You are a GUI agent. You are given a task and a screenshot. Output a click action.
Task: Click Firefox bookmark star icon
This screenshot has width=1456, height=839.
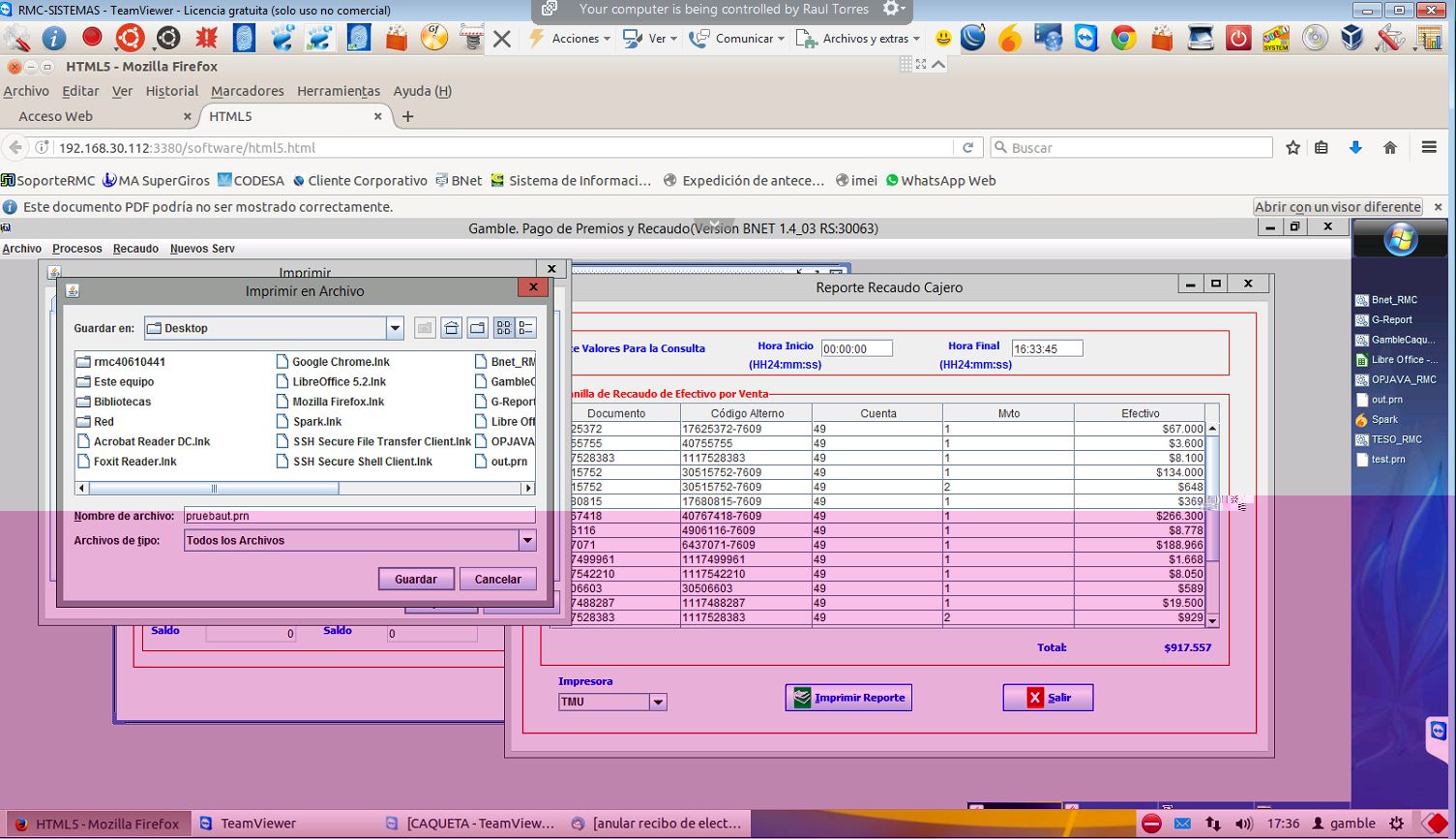[x=1293, y=148]
